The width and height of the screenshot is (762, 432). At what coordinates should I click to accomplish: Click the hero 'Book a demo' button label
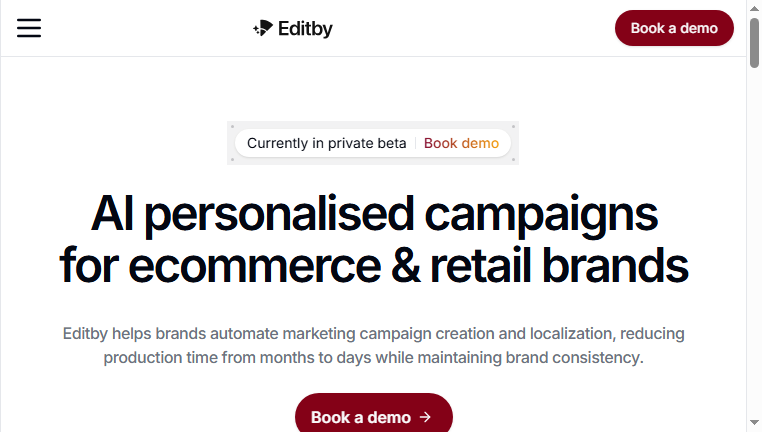(x=361, y=417)
